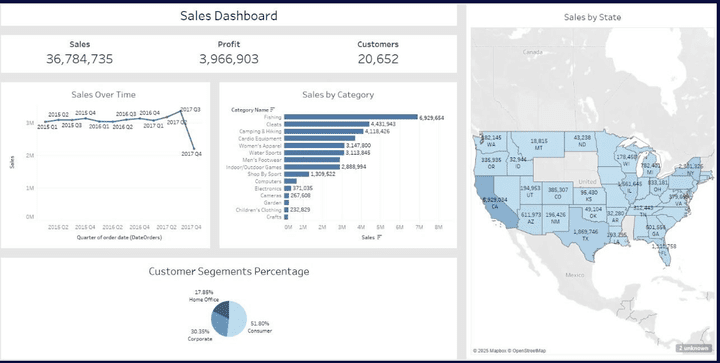Click the Crafts category label
The image size is (720, 363).
pos(274,217)
